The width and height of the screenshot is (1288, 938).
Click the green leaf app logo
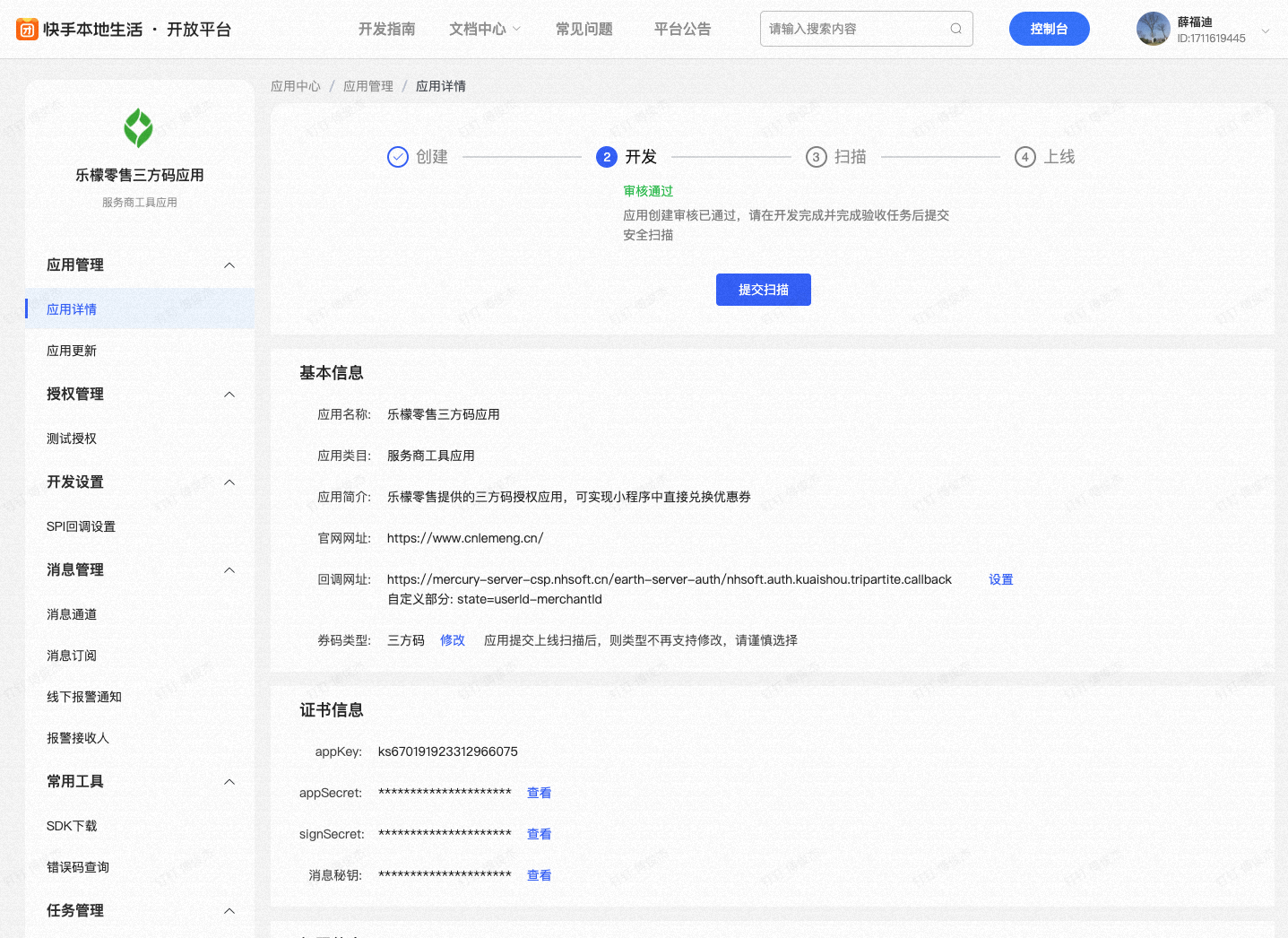138,128
